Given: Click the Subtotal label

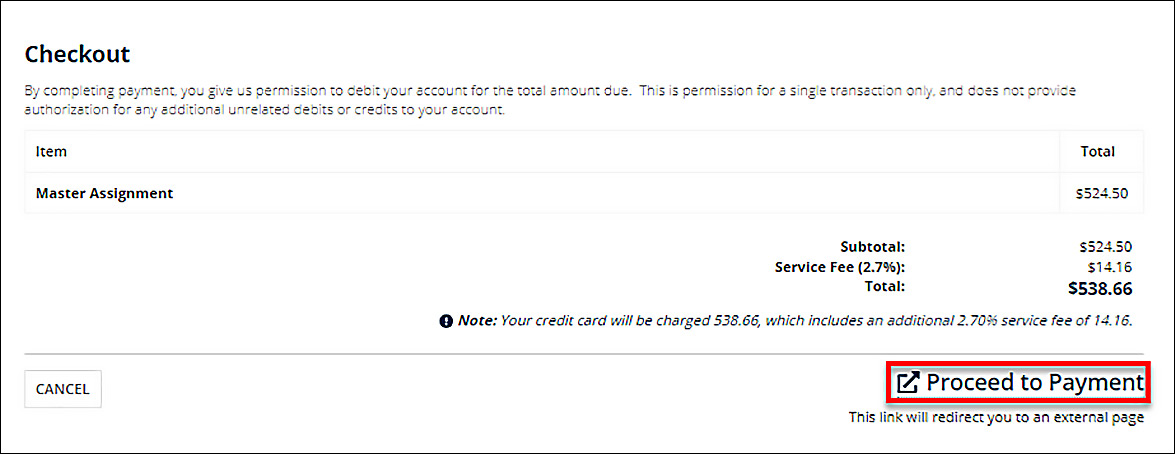Looking at the screenshot, I should point(872,246).
